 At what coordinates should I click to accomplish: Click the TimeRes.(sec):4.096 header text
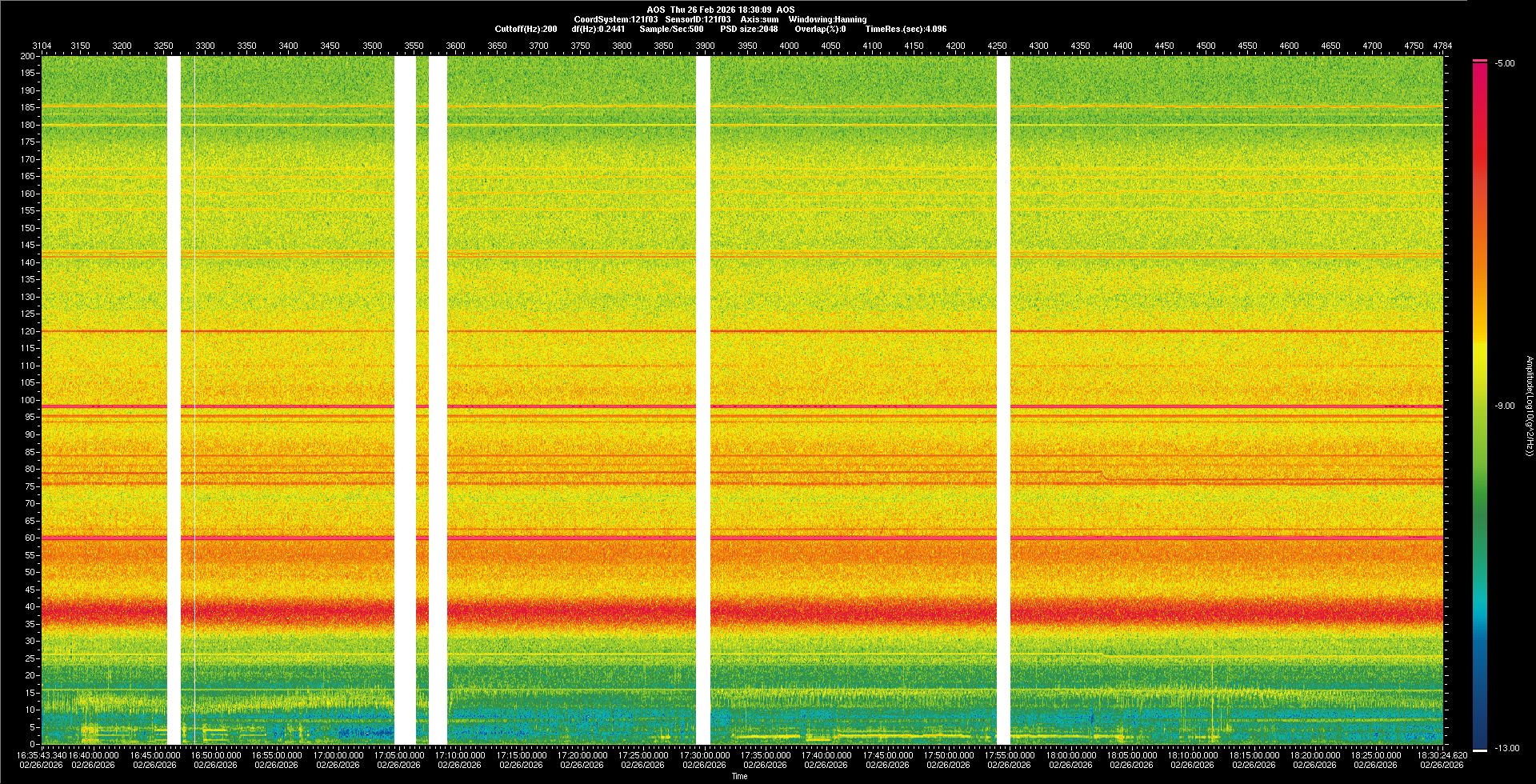click(906, 29)
